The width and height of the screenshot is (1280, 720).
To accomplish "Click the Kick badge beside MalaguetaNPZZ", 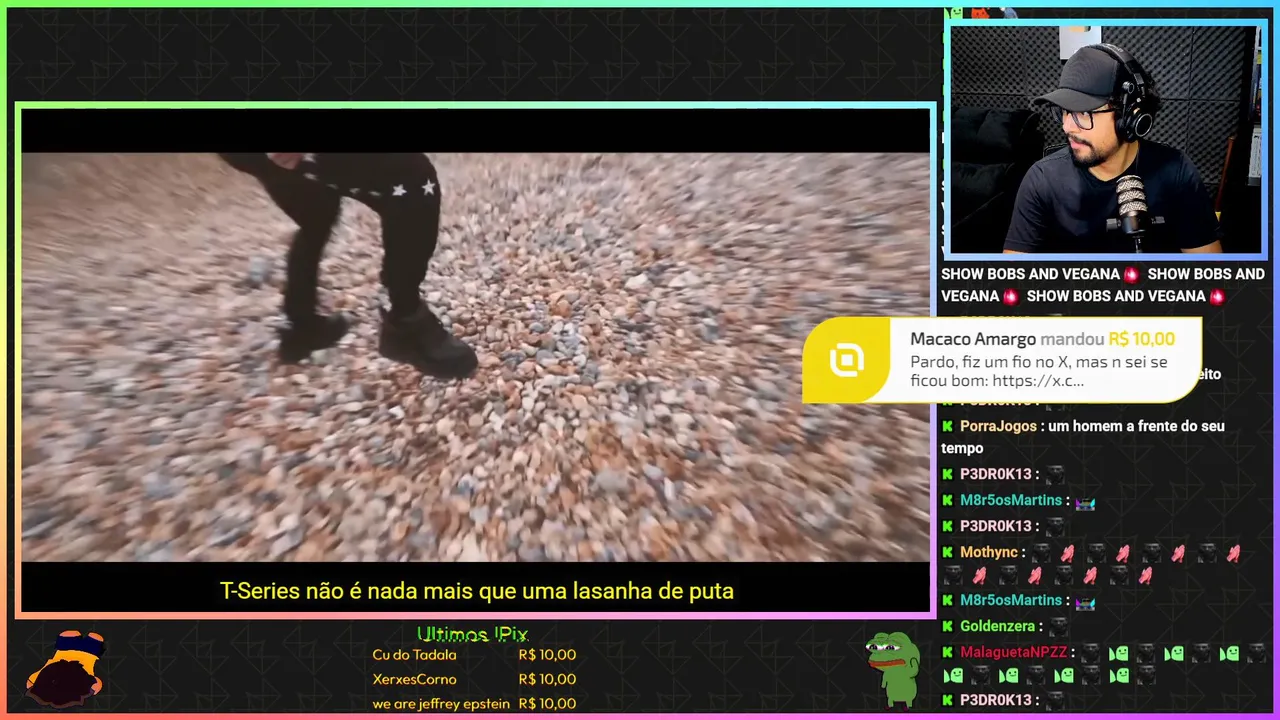I will coord(947,652).
